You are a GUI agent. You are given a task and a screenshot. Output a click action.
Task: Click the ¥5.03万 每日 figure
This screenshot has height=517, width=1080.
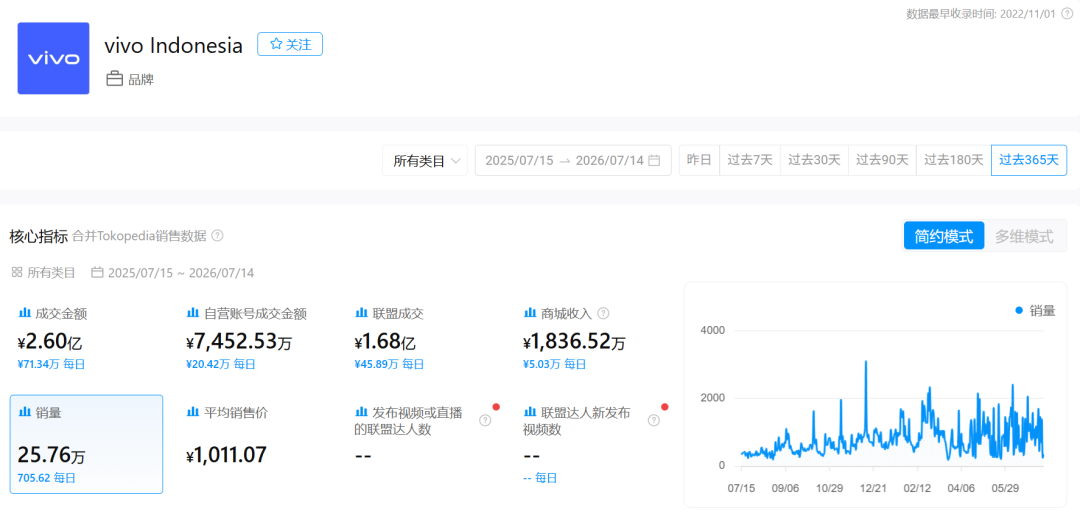(555, 365)
